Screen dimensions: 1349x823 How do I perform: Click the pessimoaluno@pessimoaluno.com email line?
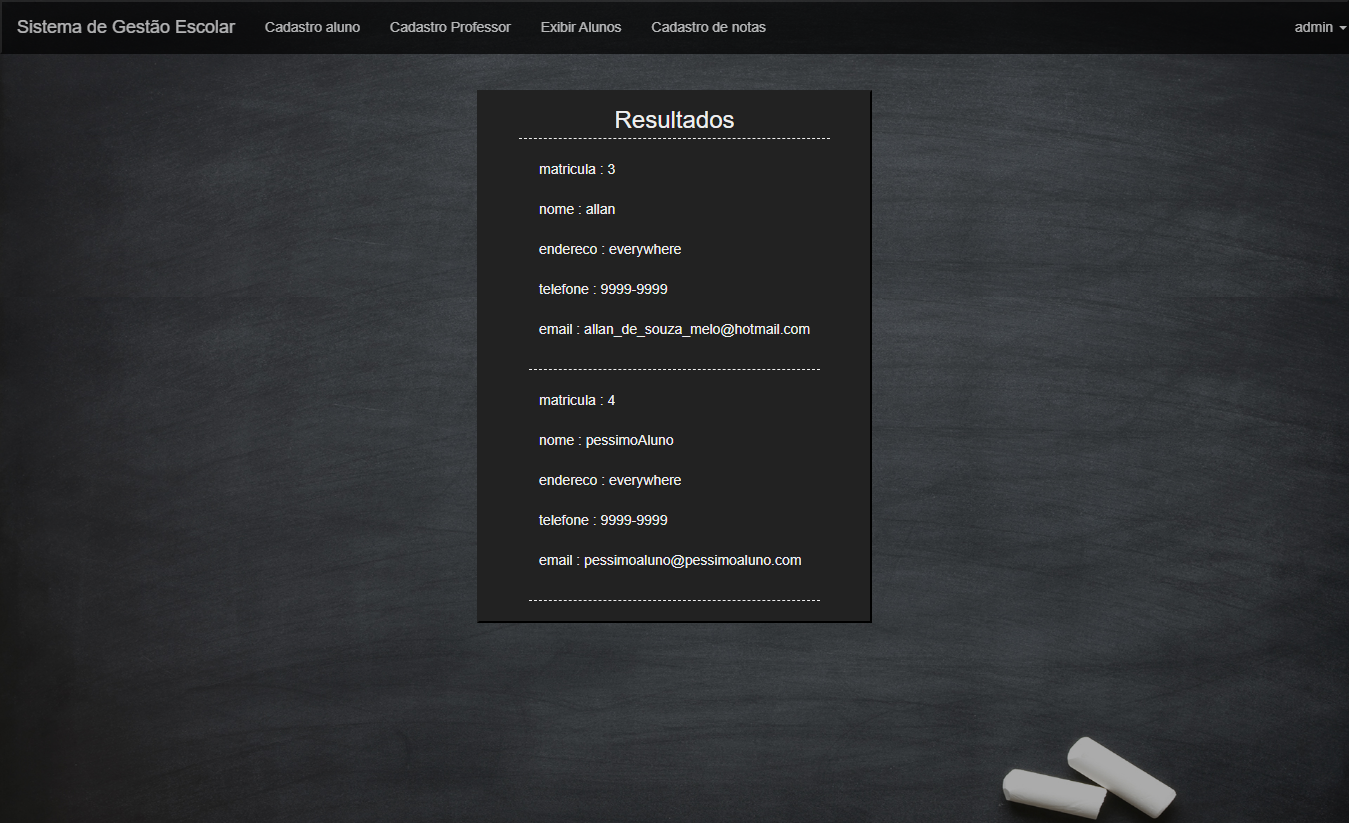[670, 560]
